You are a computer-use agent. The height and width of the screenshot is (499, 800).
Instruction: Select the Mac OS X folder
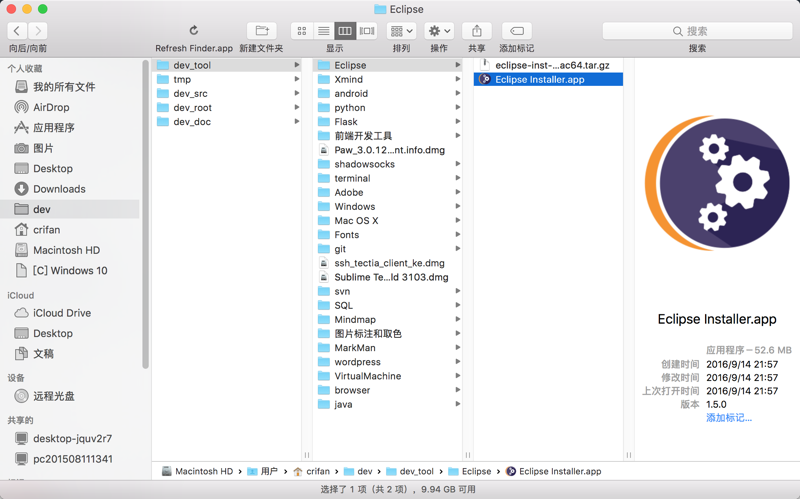pos(388,220)
